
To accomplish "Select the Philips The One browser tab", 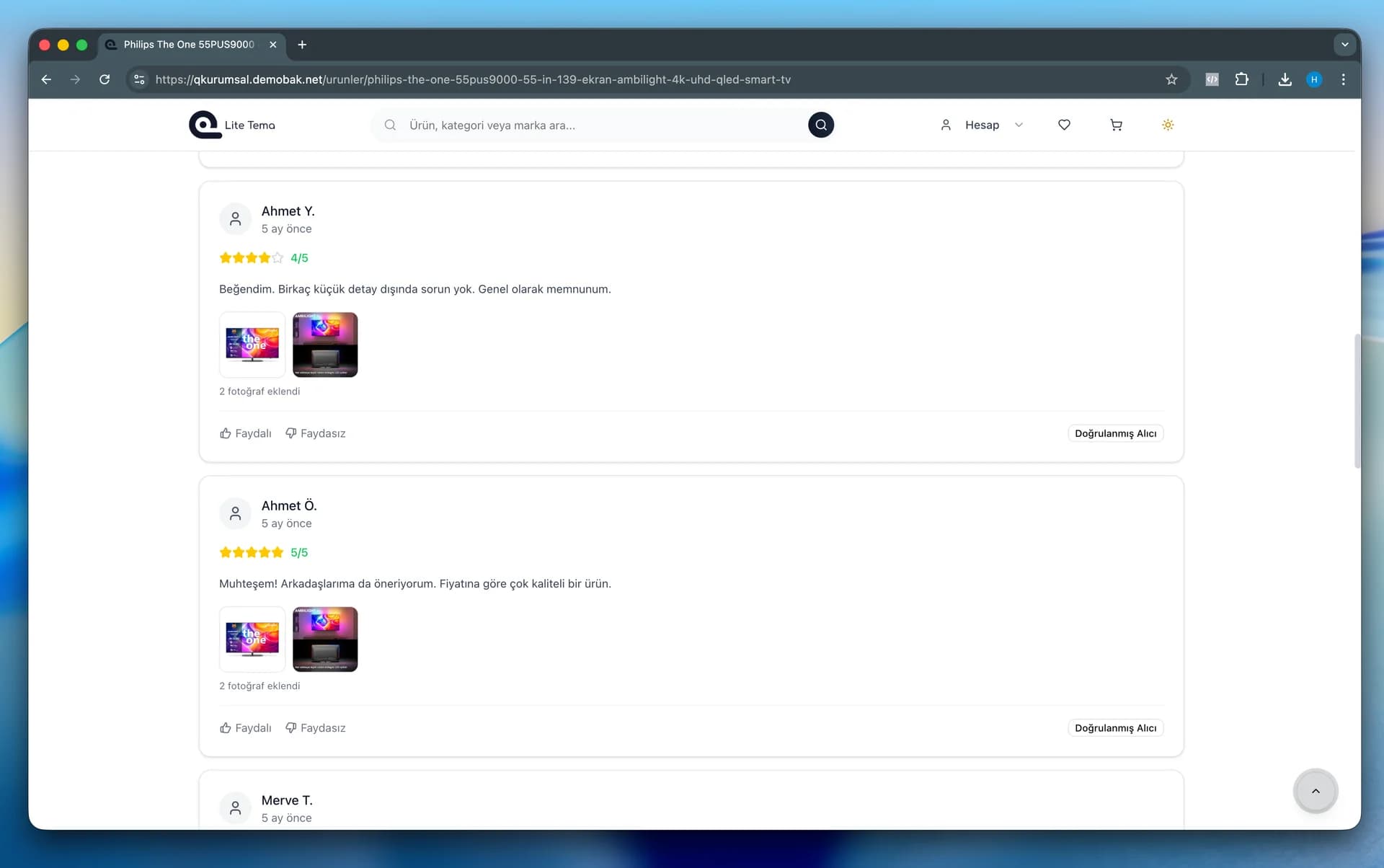I will pyautogui.click(x=189, y=45).
